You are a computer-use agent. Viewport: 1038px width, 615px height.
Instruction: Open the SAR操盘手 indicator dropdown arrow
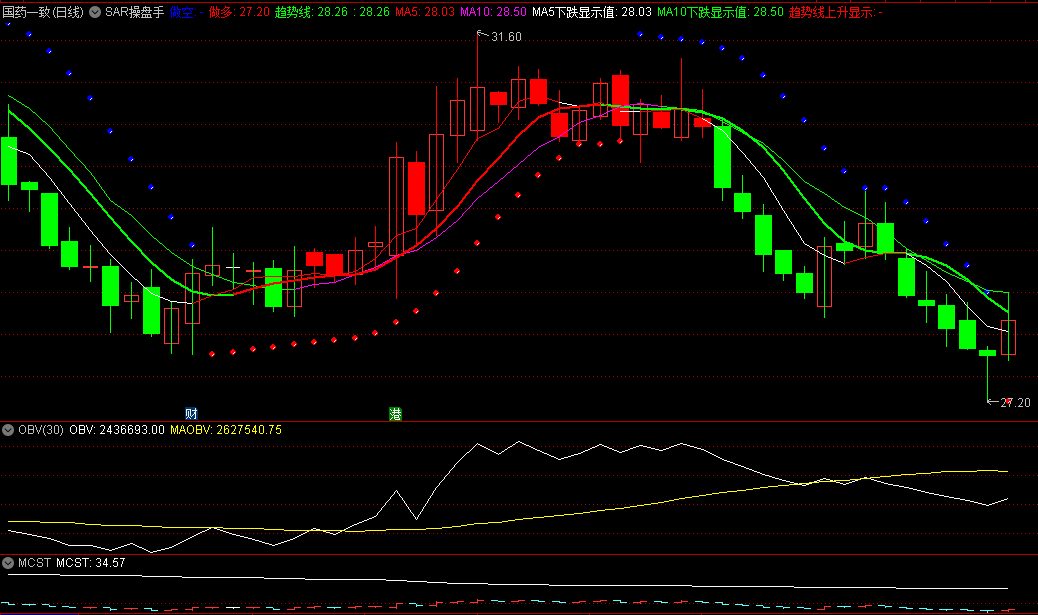(95, 12)
